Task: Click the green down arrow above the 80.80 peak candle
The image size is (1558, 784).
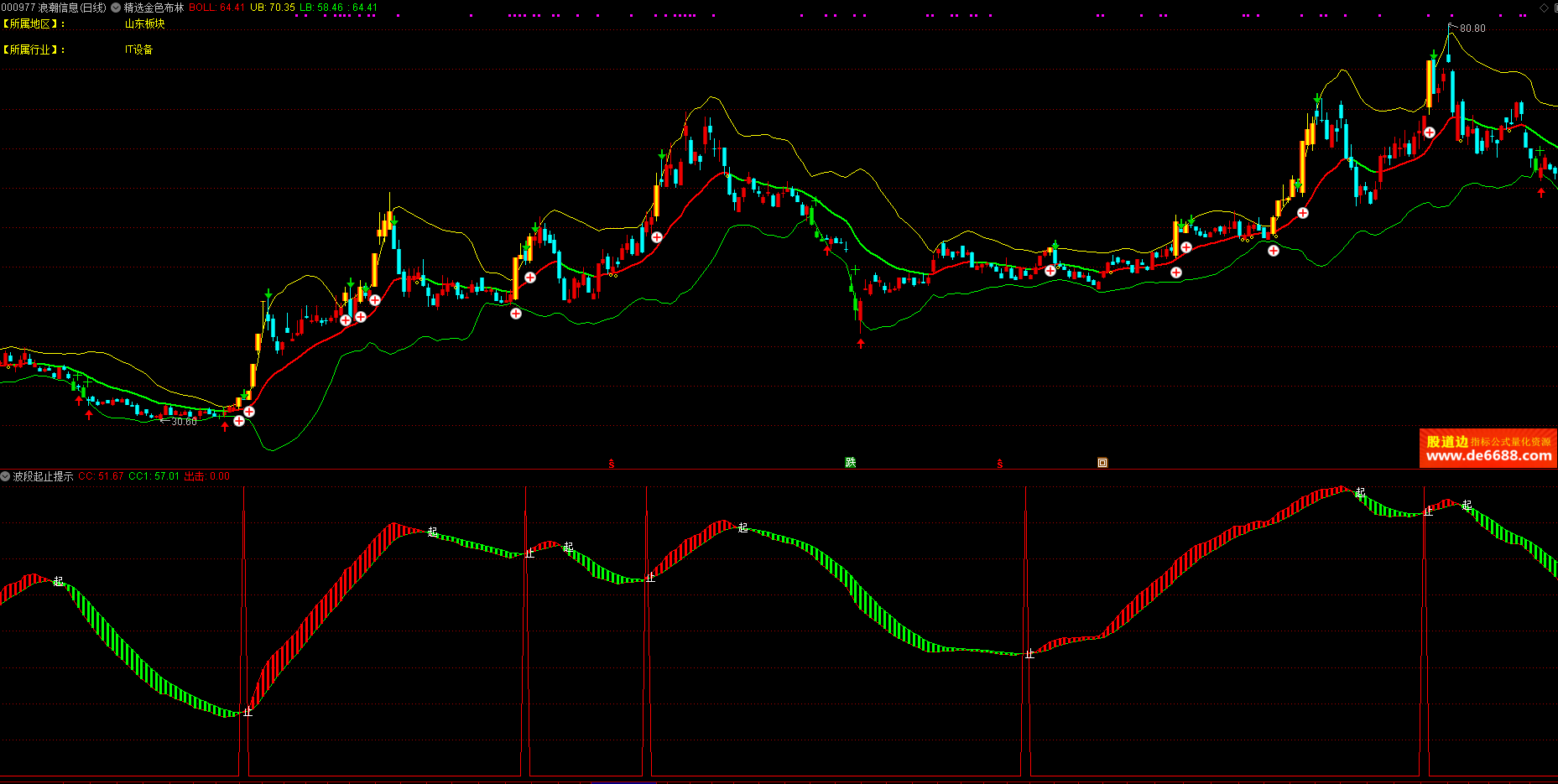Action: coord(1435,56)
